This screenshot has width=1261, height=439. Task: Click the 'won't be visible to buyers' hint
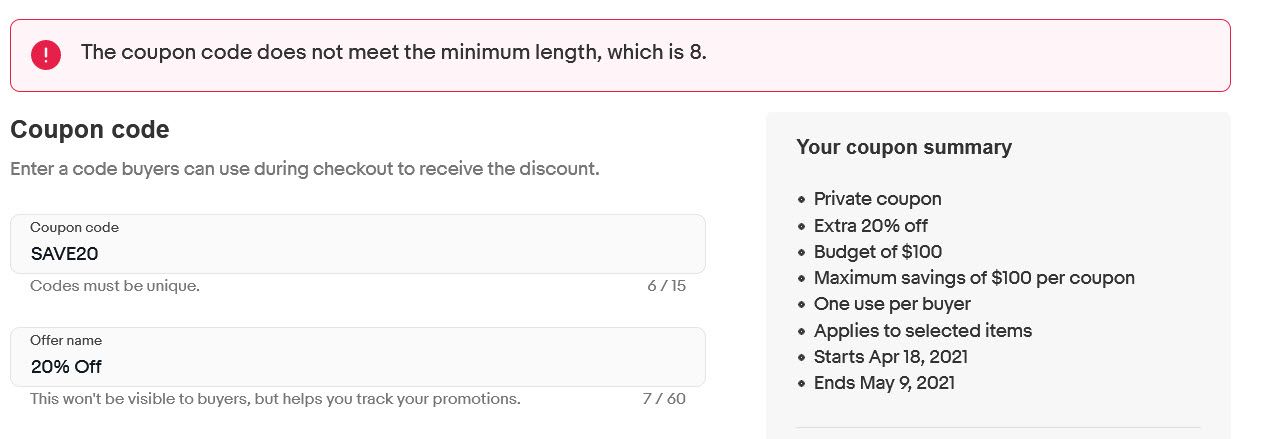pos(275,399)
